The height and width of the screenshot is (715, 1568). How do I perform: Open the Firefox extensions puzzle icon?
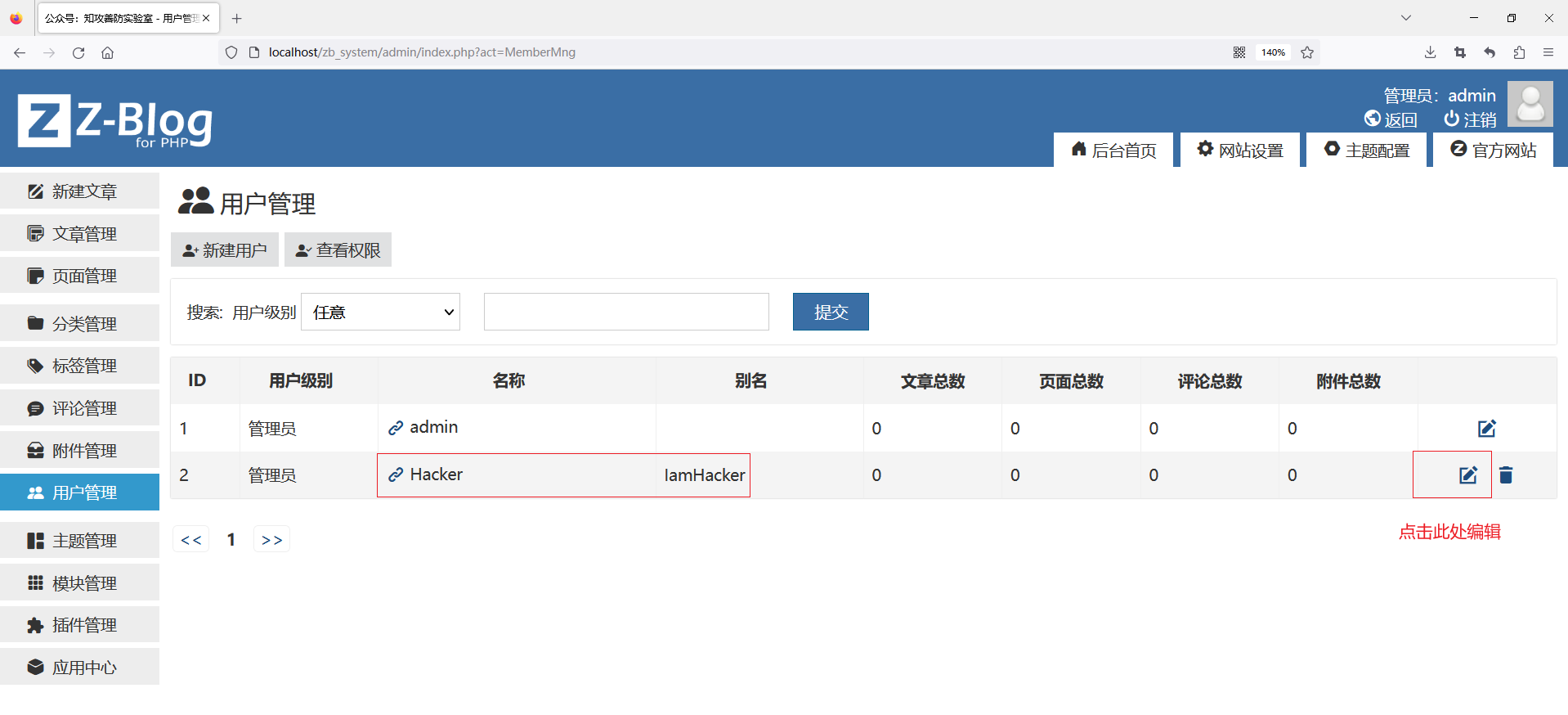[x=1519, y=52]
